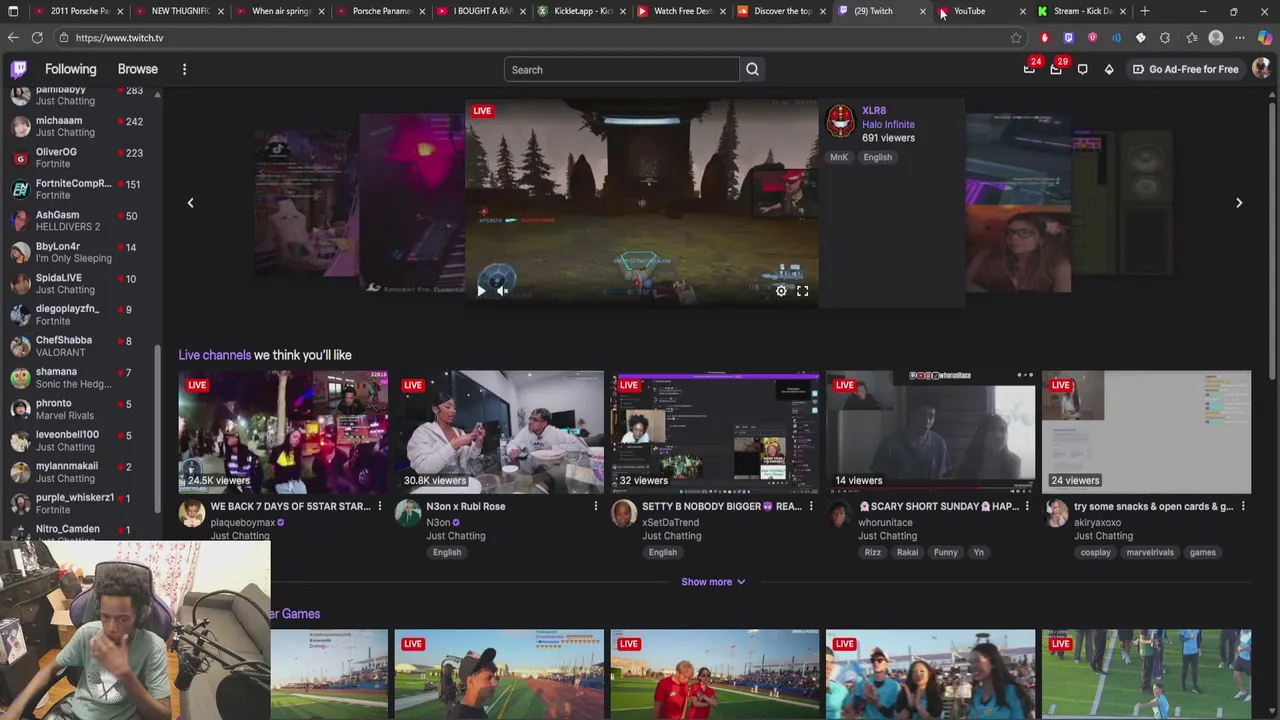Open options for WE BACK 7 DAYS stream
The height and width of the screenshot is (720, 1280).
pos(379,507)
